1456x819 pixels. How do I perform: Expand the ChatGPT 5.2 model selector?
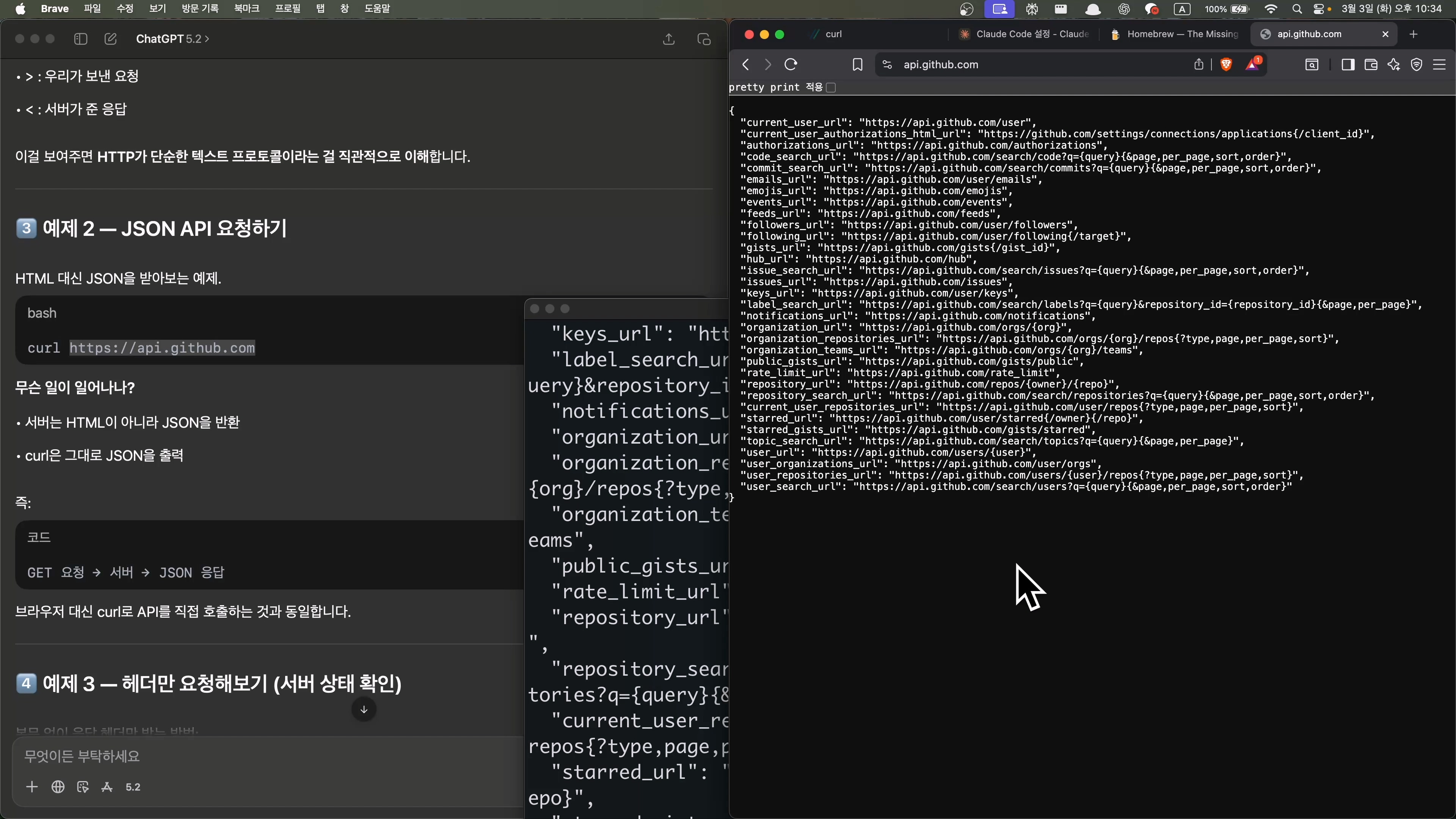(173, 39)
